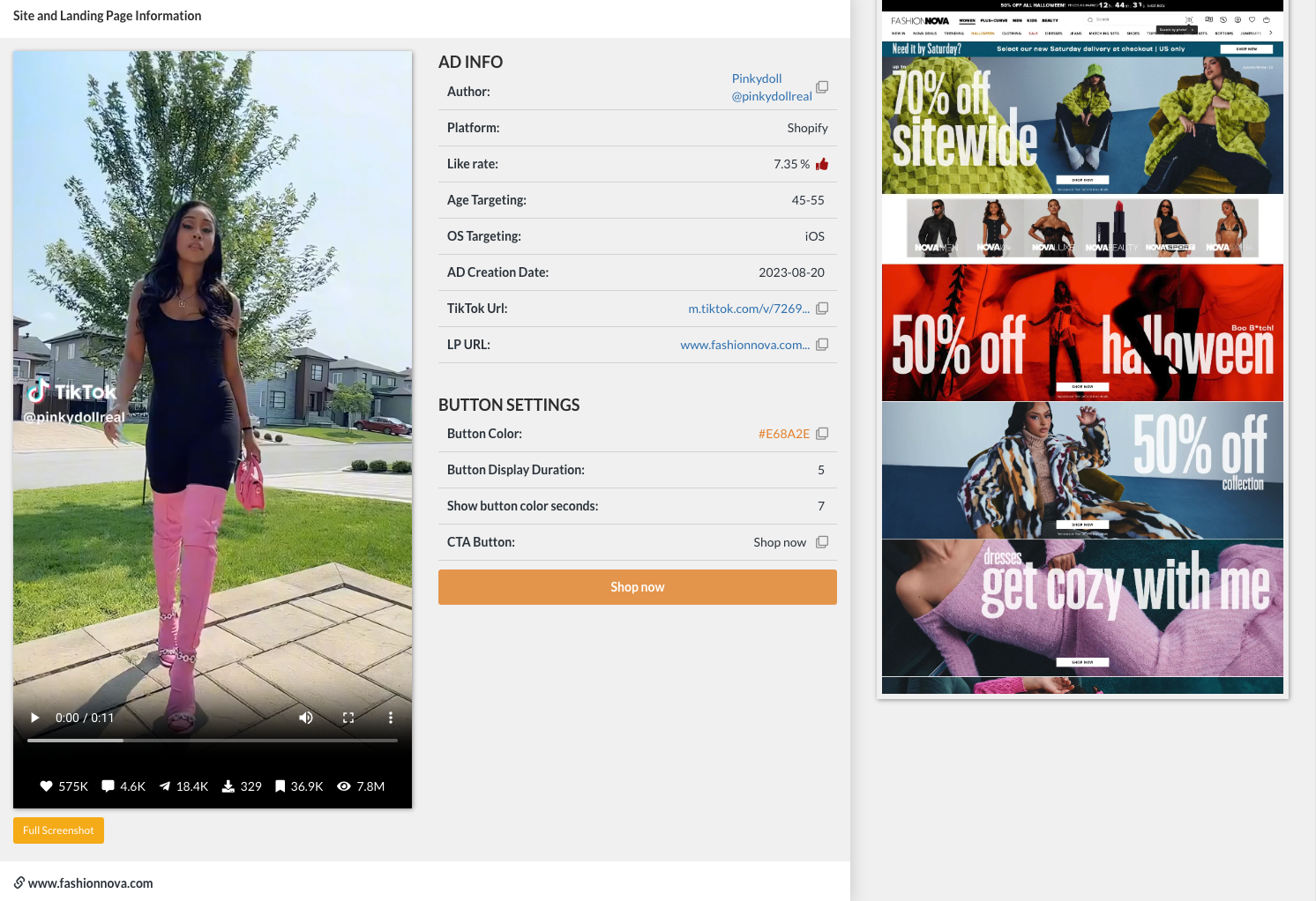Screen dimensions: 1316x901
Task: Click the shares count icon
Action: 165,786
